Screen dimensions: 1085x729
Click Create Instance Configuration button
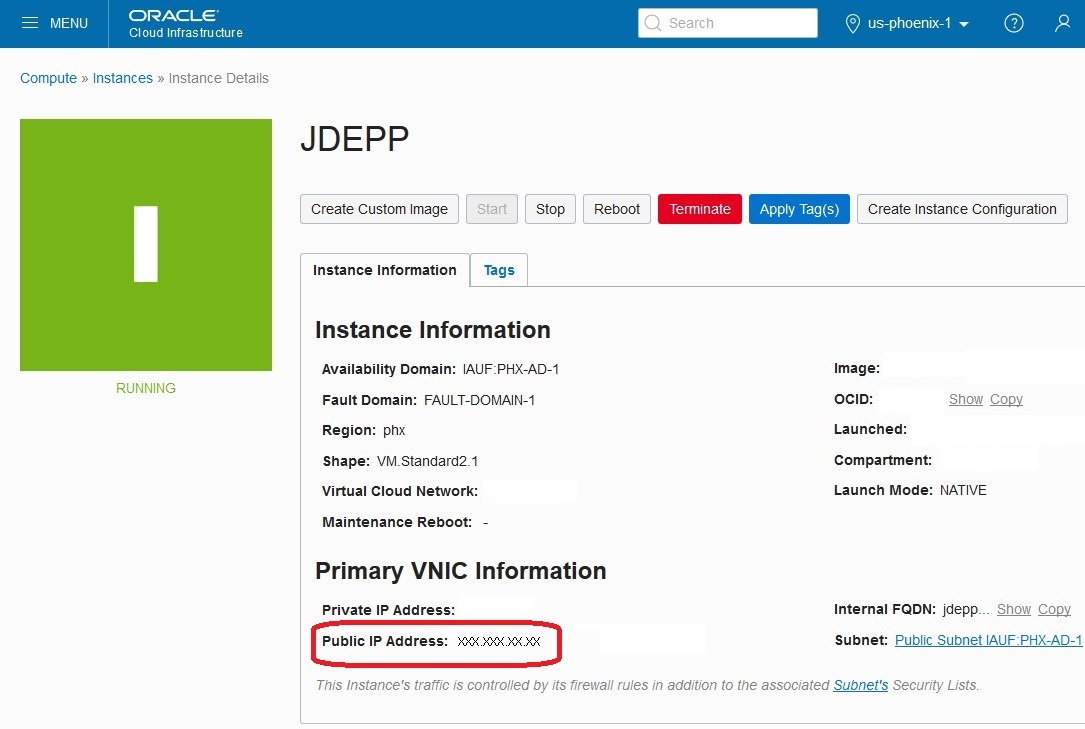click(x=962, y=209)
